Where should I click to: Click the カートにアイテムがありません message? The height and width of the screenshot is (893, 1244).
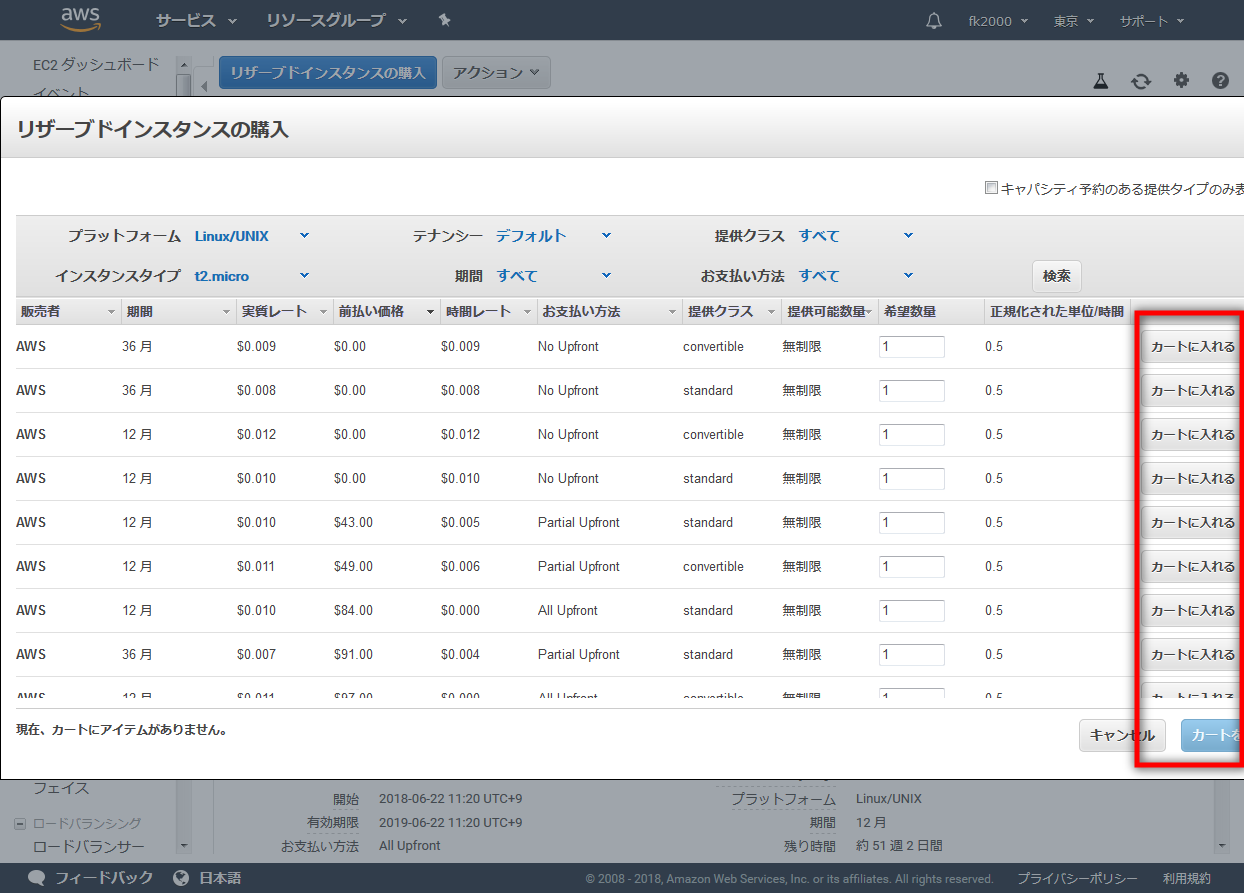coord(122,730)
